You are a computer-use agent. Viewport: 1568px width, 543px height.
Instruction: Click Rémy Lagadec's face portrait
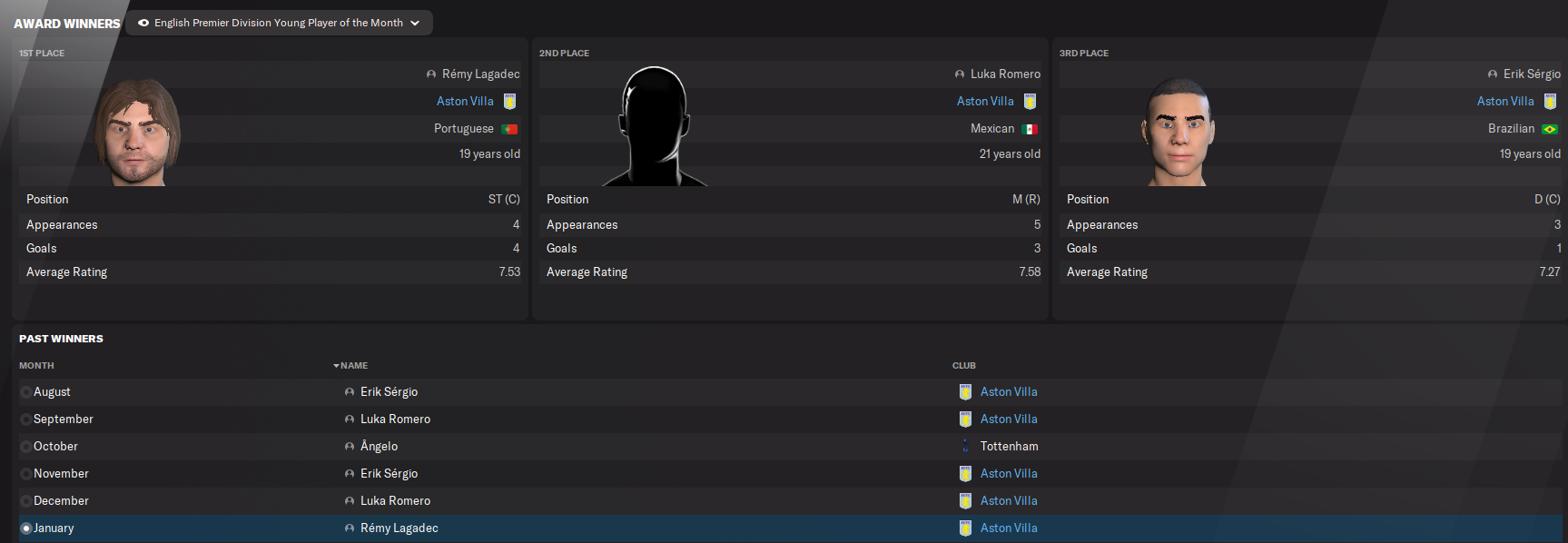click(138, 133)
